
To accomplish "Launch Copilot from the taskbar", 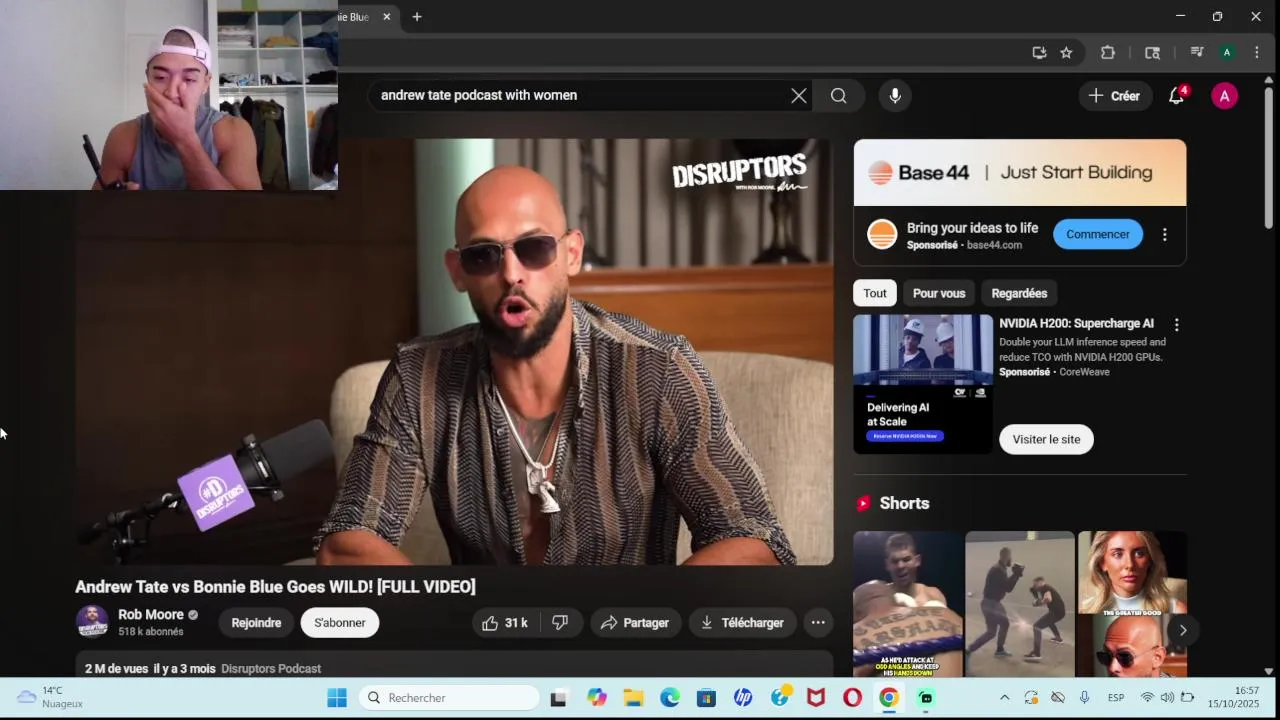I will click(x=597, y=698).
